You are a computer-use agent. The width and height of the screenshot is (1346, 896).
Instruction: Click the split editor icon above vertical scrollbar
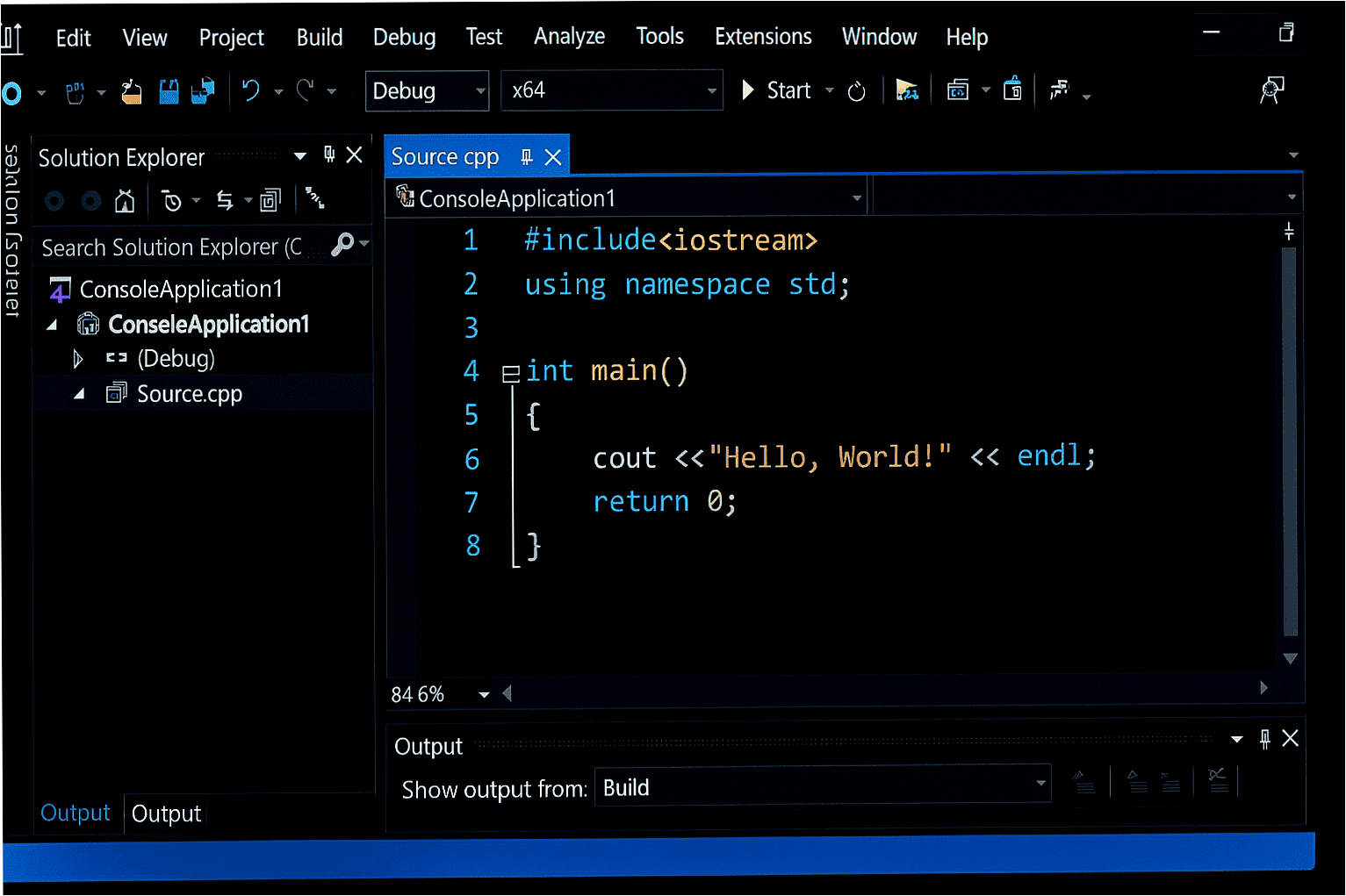1289,232
